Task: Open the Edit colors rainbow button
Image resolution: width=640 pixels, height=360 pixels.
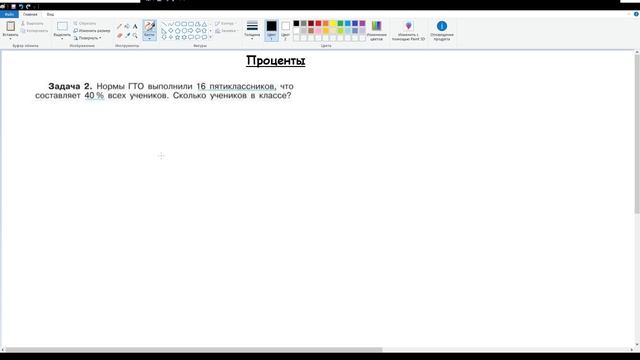Action: (376, 30)
